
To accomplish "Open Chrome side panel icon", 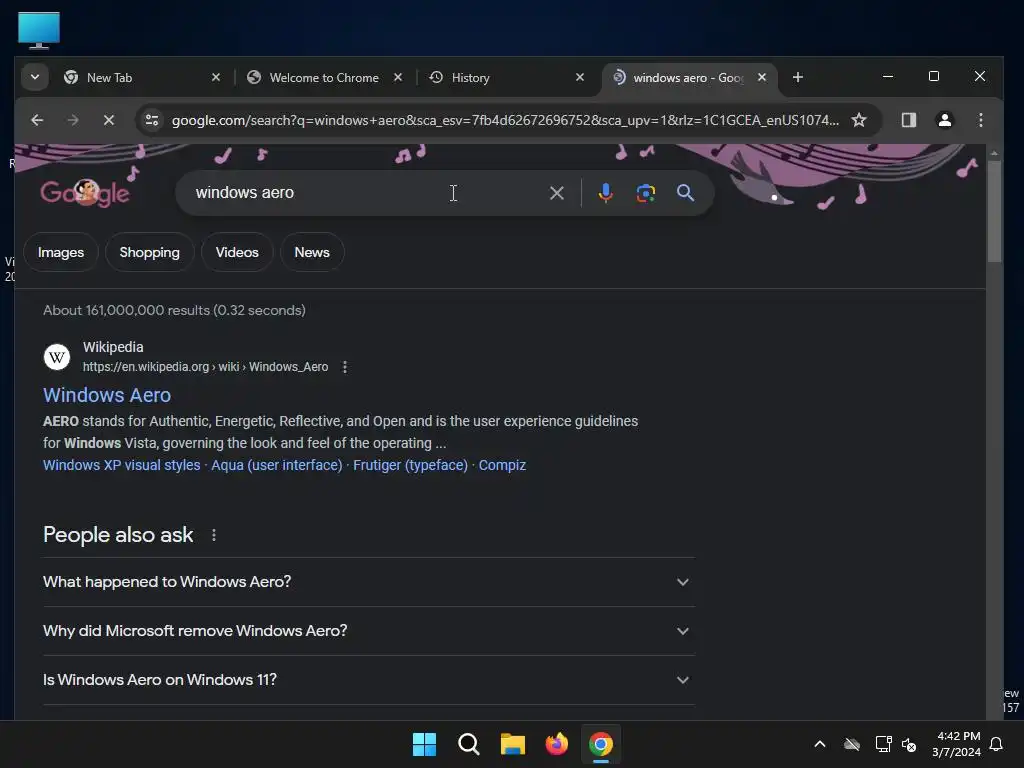I will [909, 120].
